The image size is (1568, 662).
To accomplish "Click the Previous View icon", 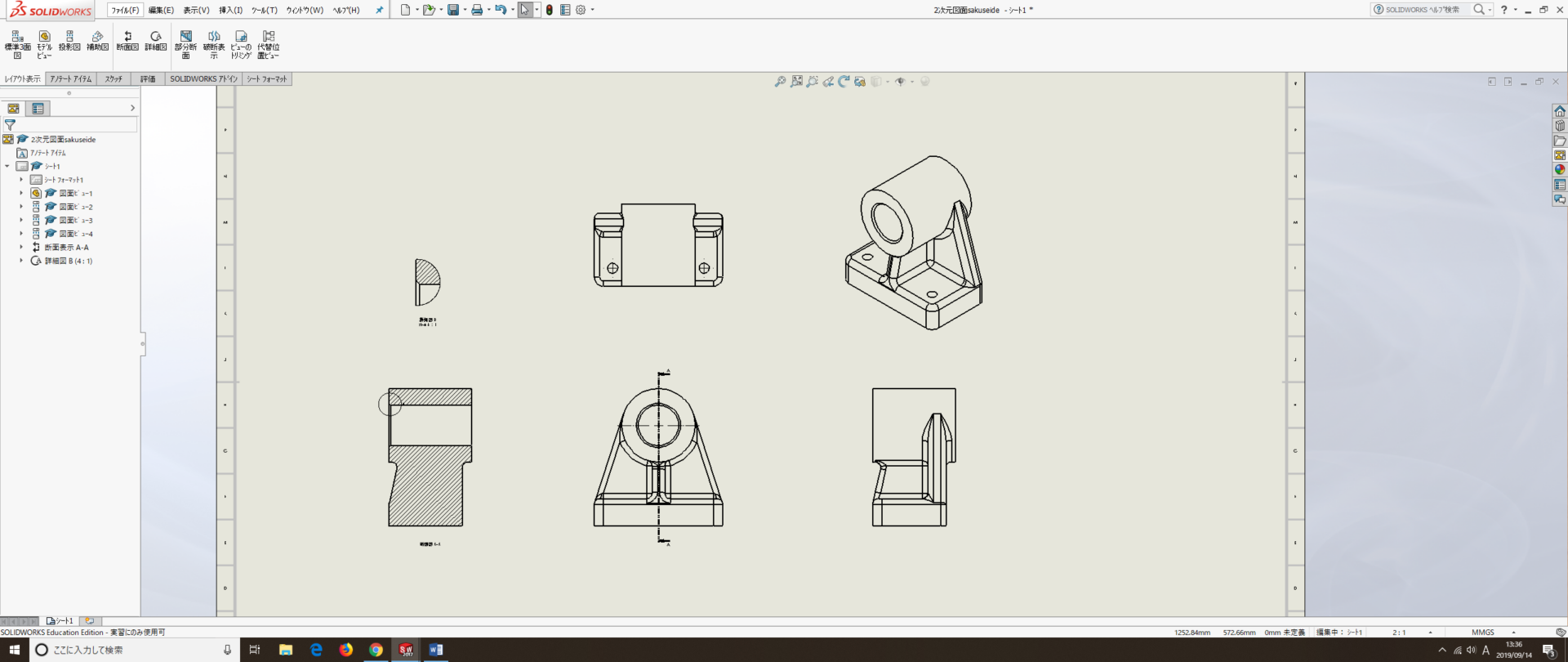I will 828,82.
